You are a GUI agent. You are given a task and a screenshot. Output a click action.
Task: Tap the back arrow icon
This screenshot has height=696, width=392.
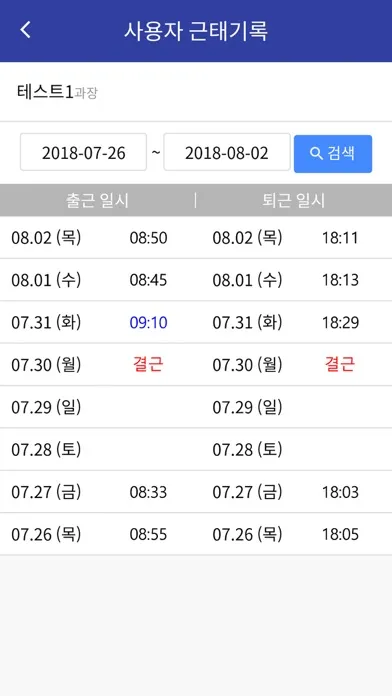point(26,30)
